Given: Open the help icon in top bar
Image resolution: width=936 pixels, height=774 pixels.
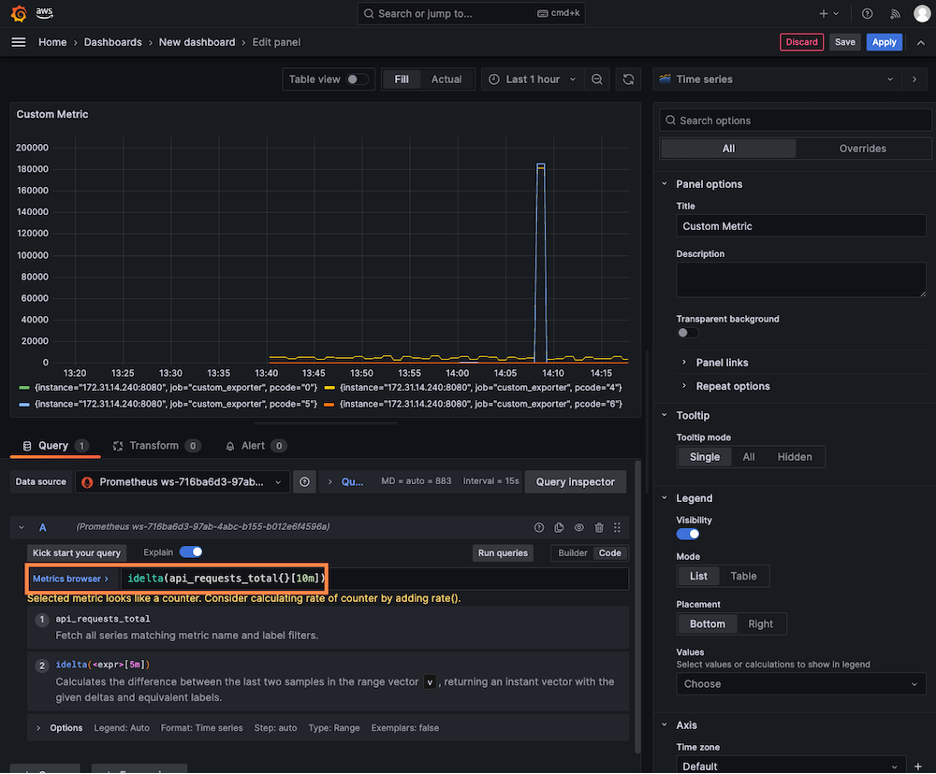Looking at the screenshot, I should click(x=867, y=14).
